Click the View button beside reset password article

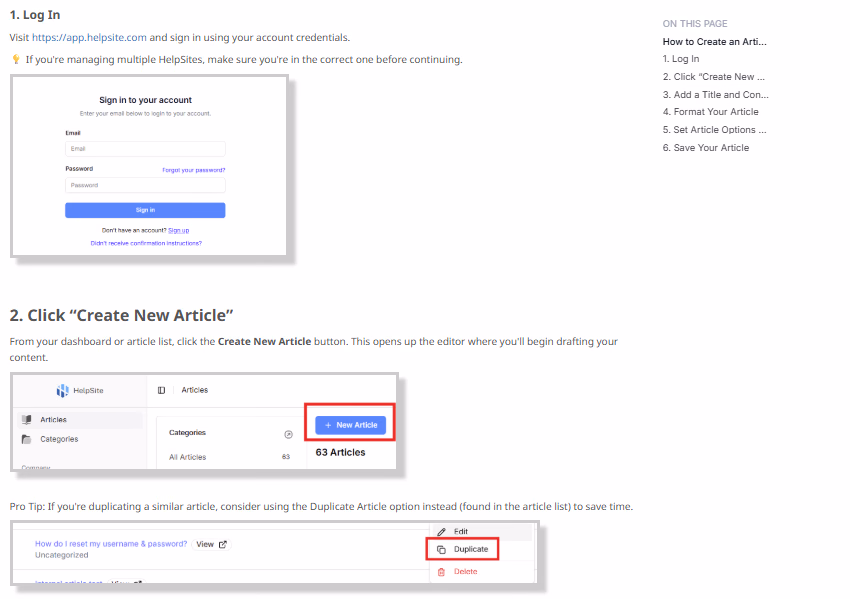coord(211,544)
